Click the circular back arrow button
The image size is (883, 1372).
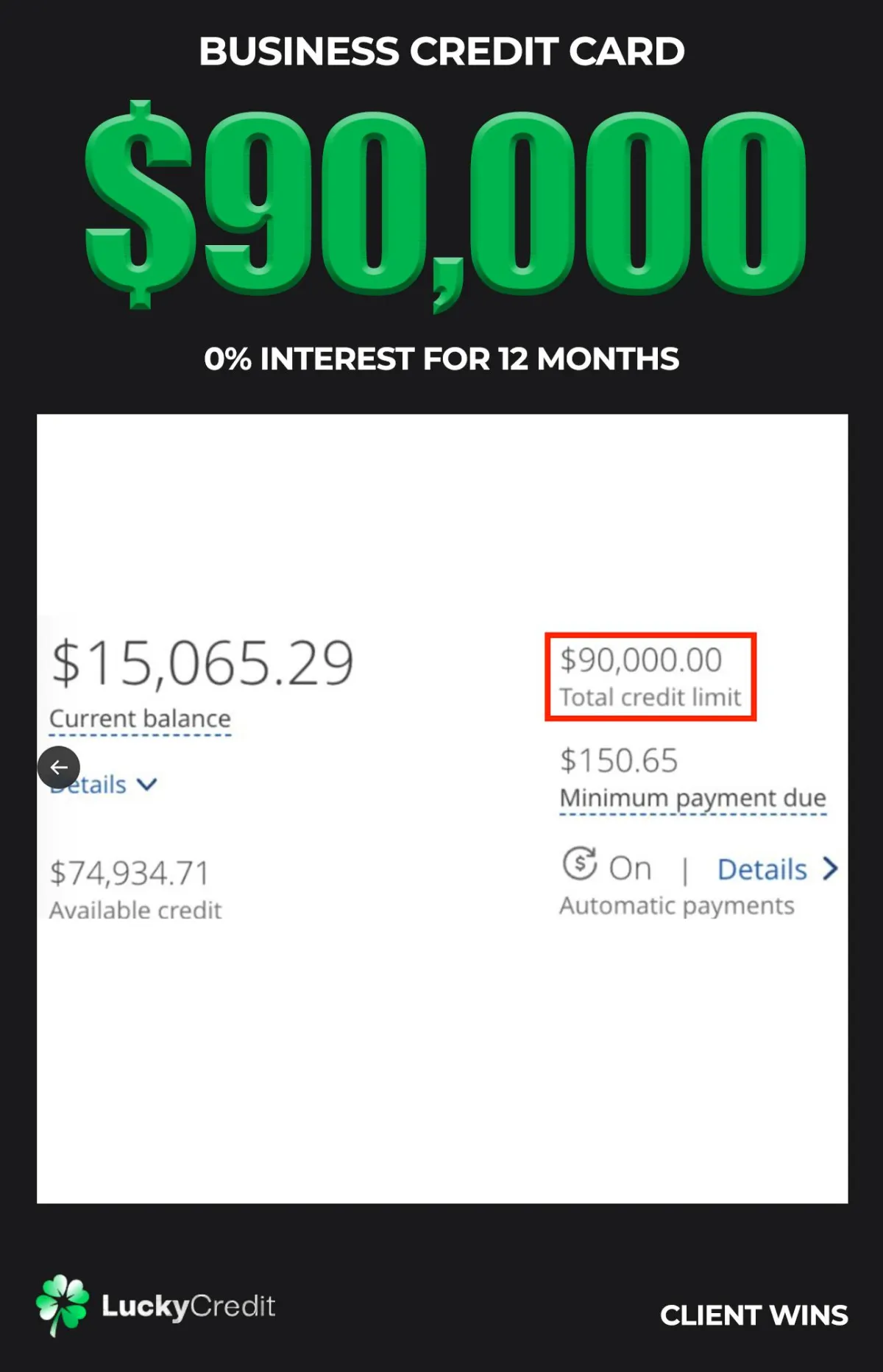coord(59,767)
